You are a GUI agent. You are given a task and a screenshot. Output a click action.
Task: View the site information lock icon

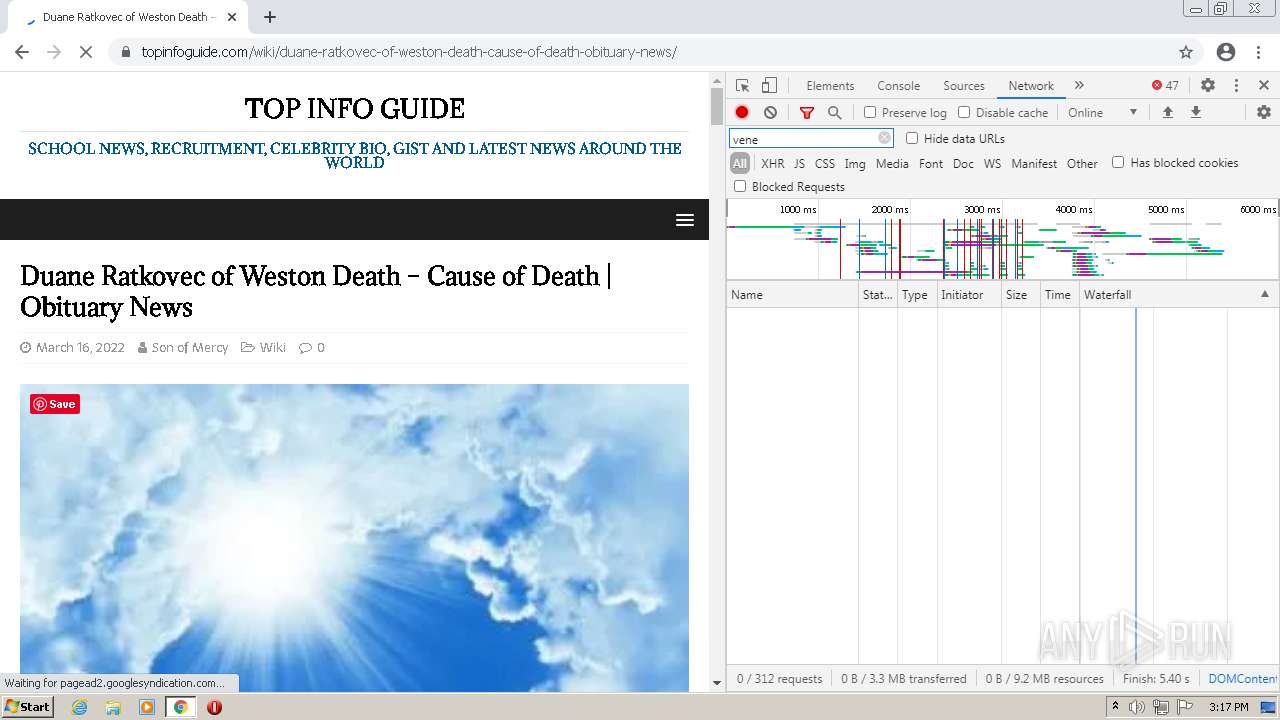126,52
